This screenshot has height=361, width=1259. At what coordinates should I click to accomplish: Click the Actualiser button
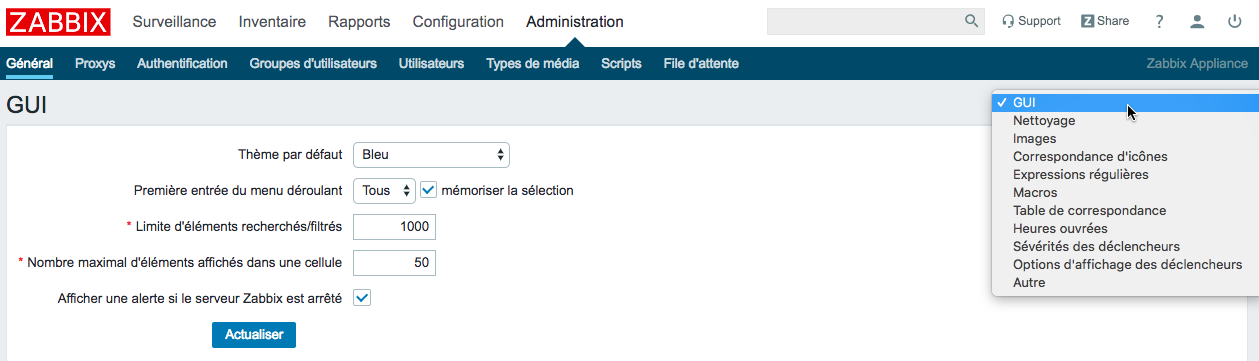(x=254, y=334)
